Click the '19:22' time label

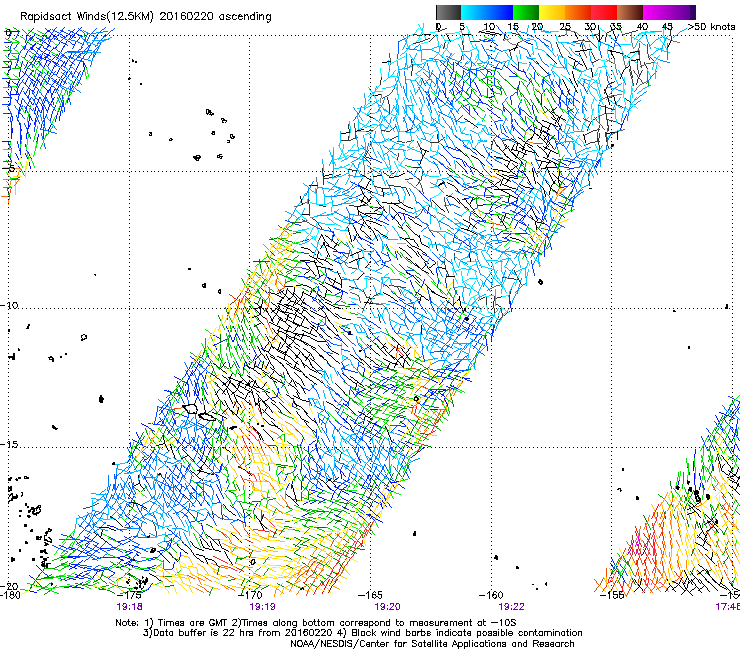[x=512, y=607]
